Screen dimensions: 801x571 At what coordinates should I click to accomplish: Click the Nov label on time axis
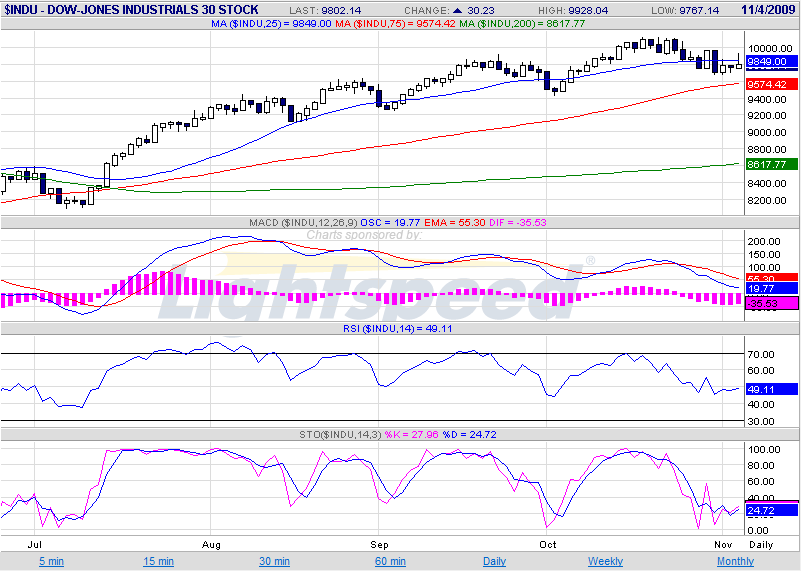723,544
